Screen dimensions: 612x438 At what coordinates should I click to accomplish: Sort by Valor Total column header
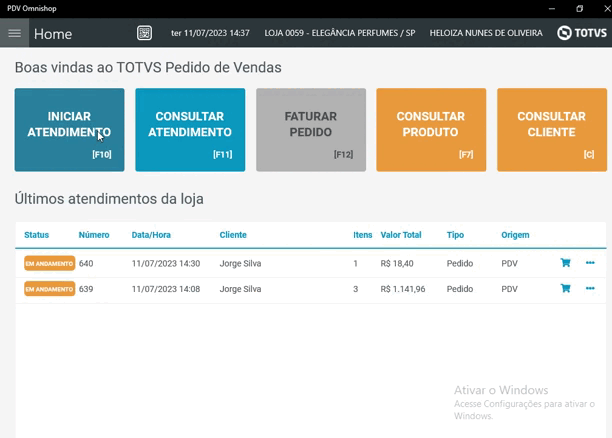coord(401,235)
